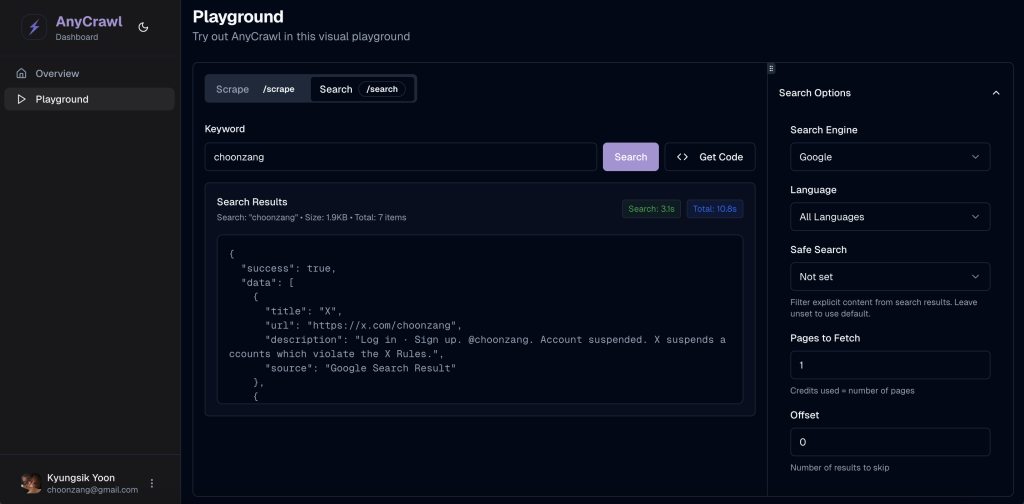Open the Safe Search dropdown
Viewport: 1024px width, 504px height.
click(x=890, y=277)
